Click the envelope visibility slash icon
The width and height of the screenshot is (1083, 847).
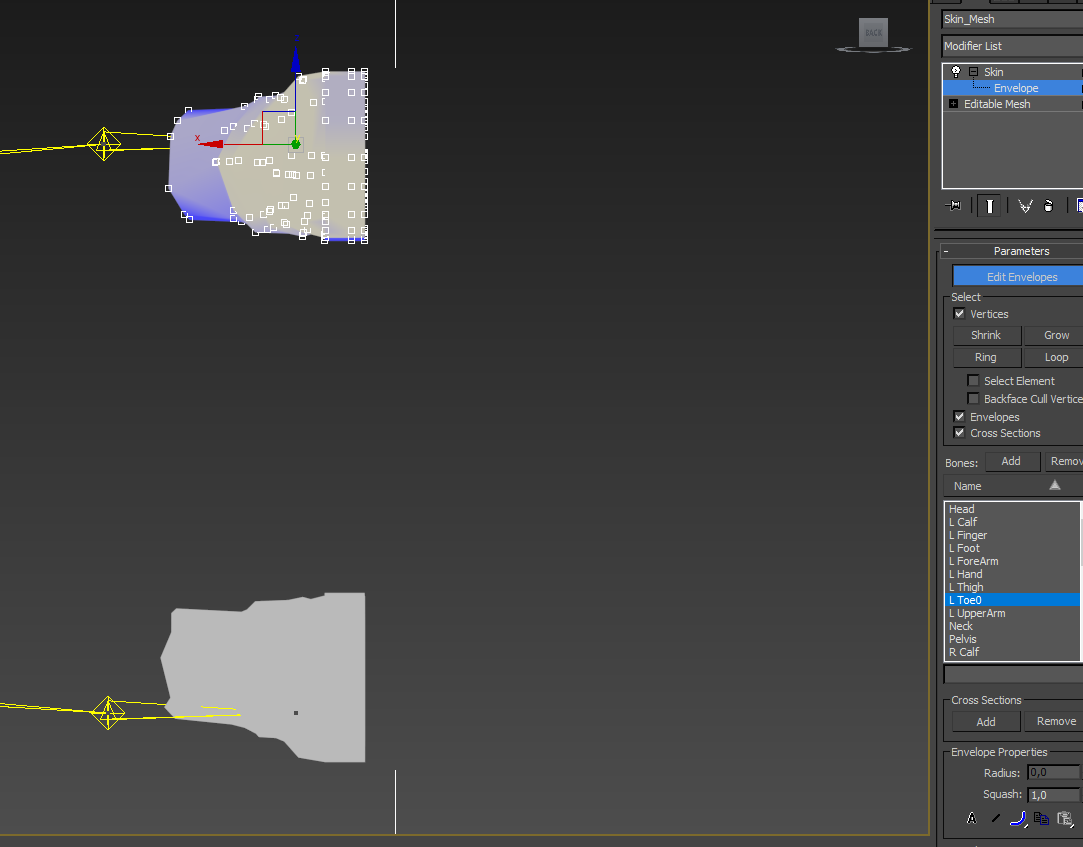pyautogui.click(x=995, y=818)
